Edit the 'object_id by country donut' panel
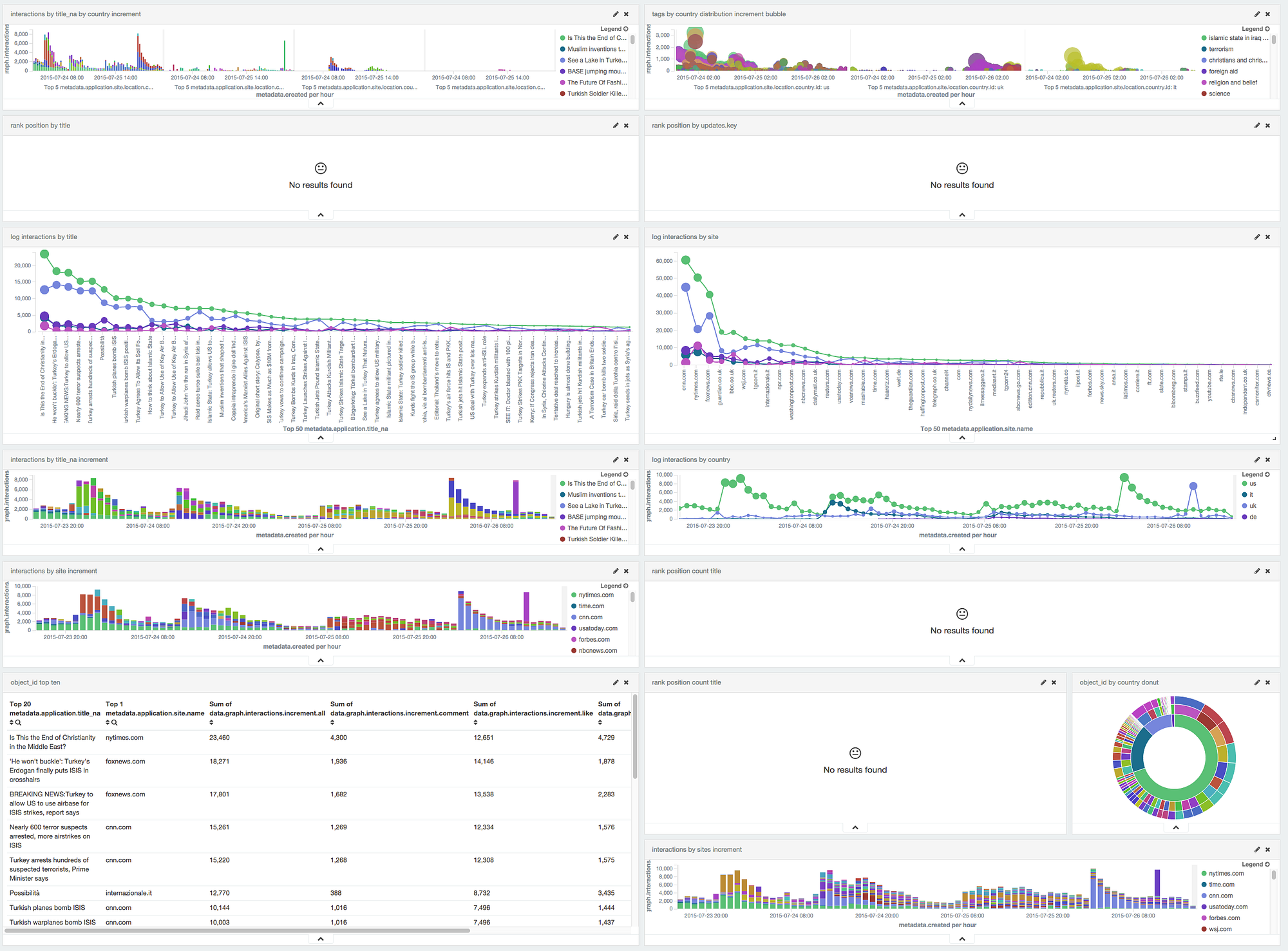Screen dimensions: 1288x951 [1256, 682]
